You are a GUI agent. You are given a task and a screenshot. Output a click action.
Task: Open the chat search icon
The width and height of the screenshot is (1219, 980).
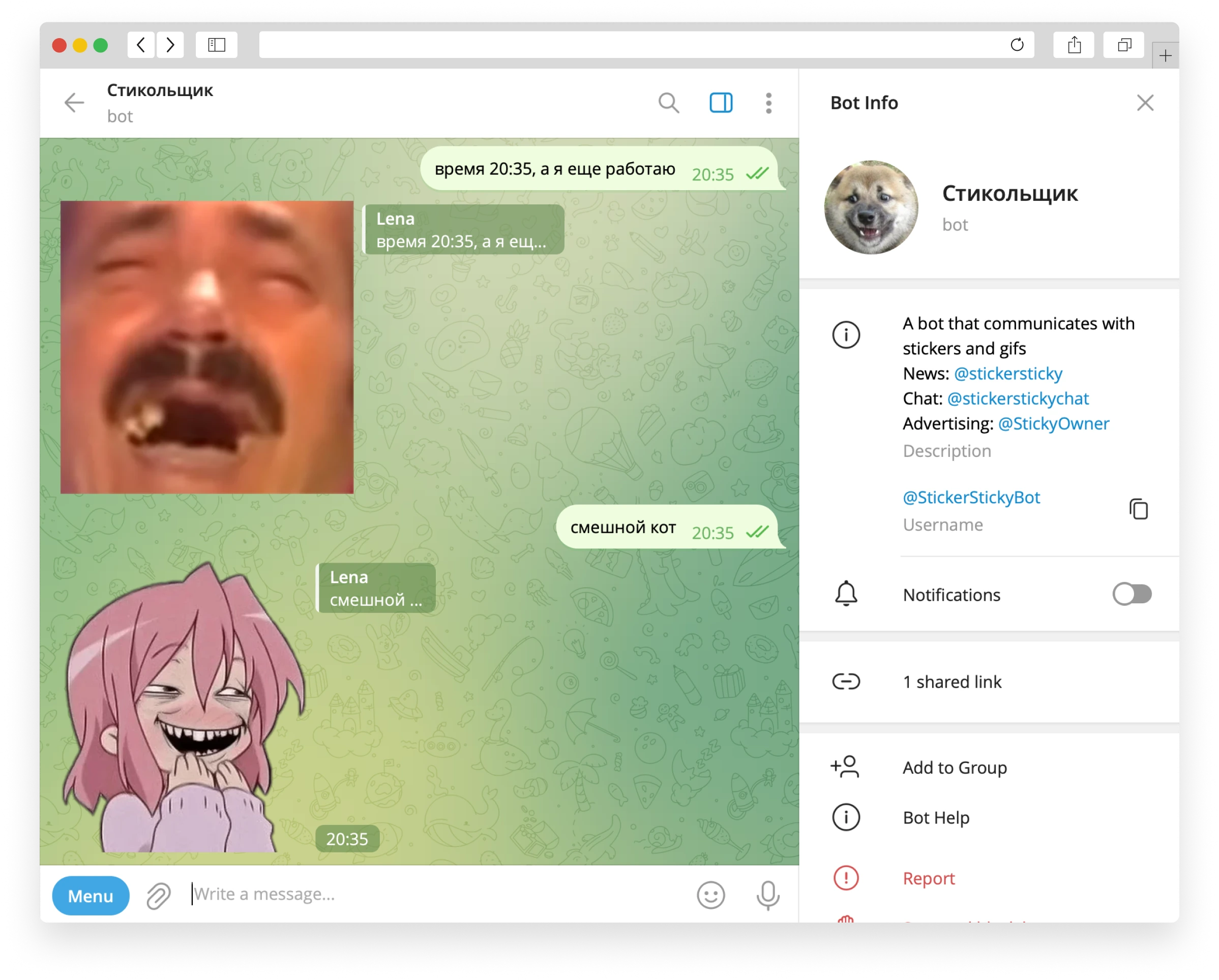coord(669,103)
